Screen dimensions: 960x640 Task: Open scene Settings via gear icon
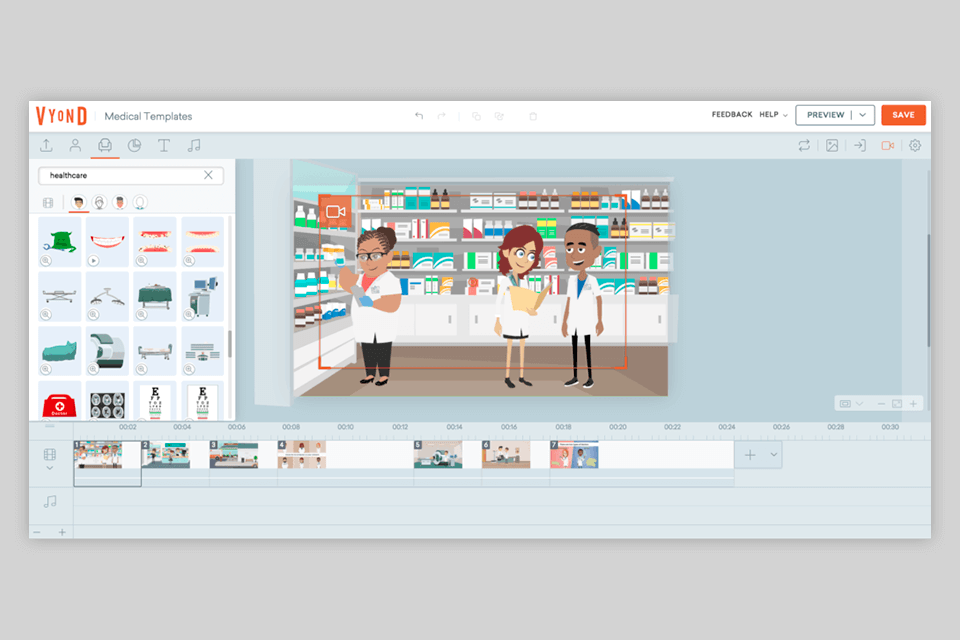click(x=915, y=145)
